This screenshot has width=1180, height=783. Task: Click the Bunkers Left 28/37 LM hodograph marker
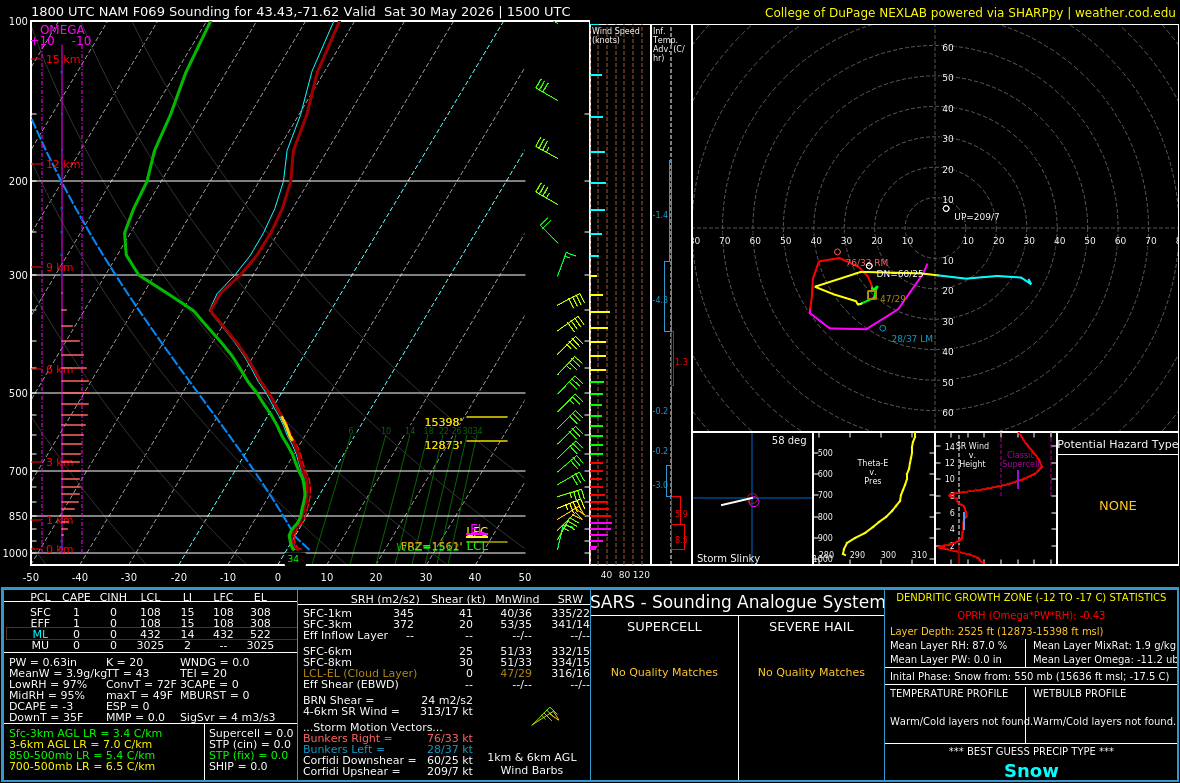(883, 328)
